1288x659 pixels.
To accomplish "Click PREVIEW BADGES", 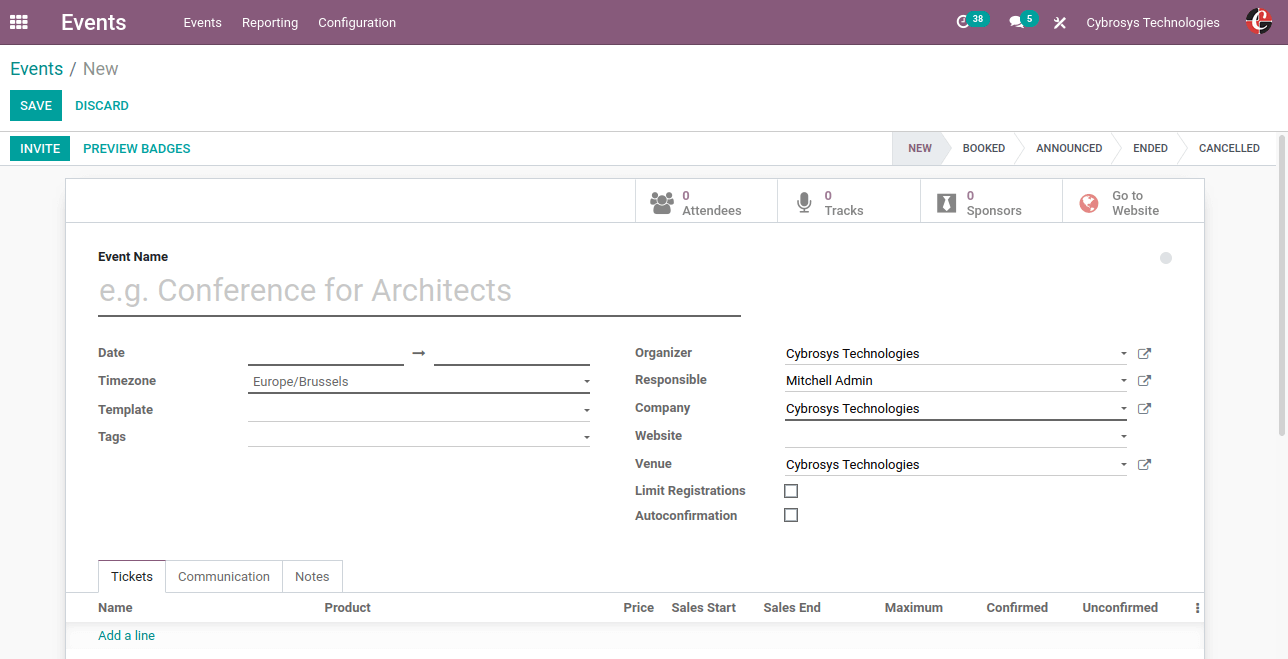I will (x=137, y=148).
